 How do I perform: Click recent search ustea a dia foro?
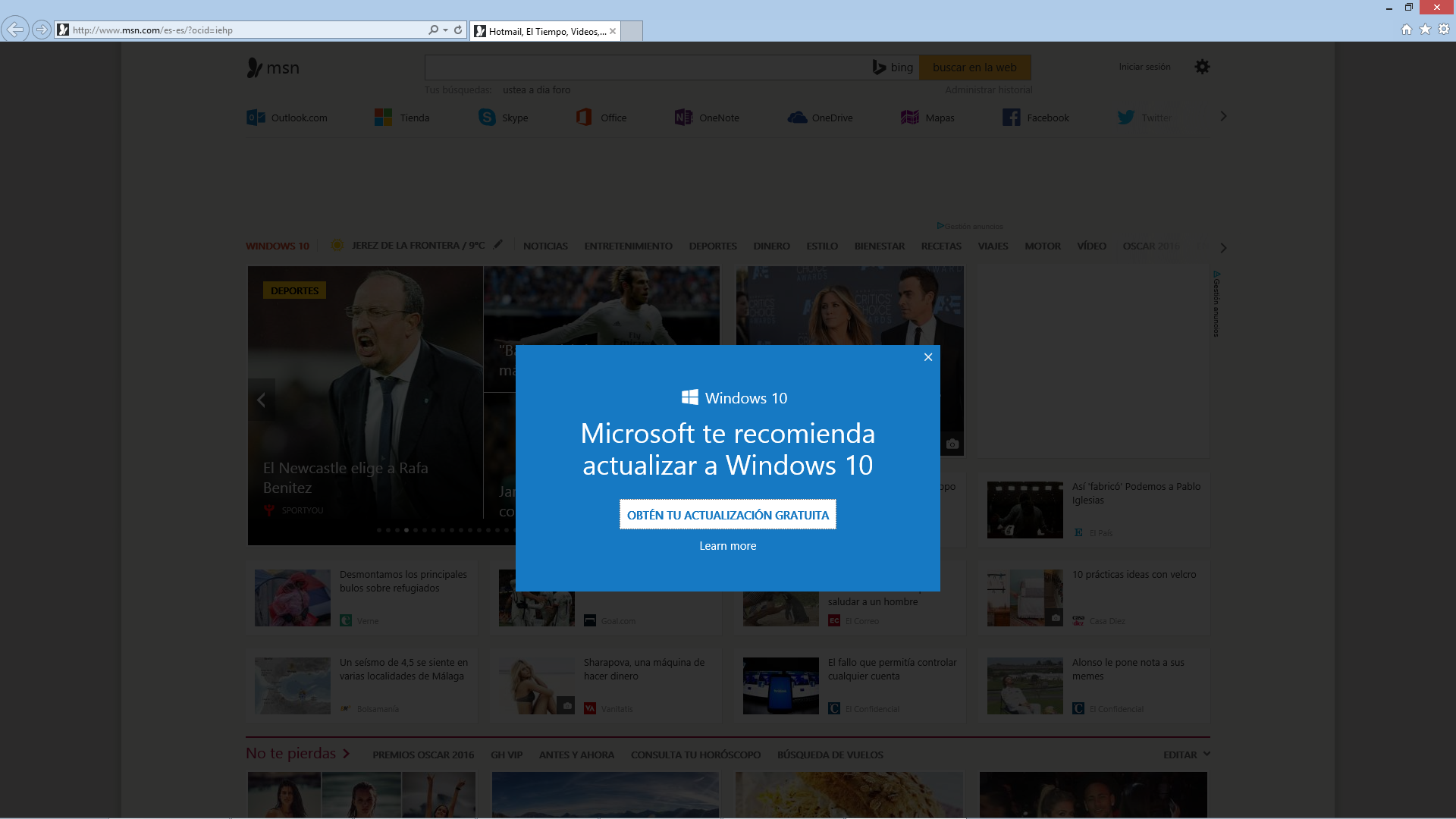[536, 89]
